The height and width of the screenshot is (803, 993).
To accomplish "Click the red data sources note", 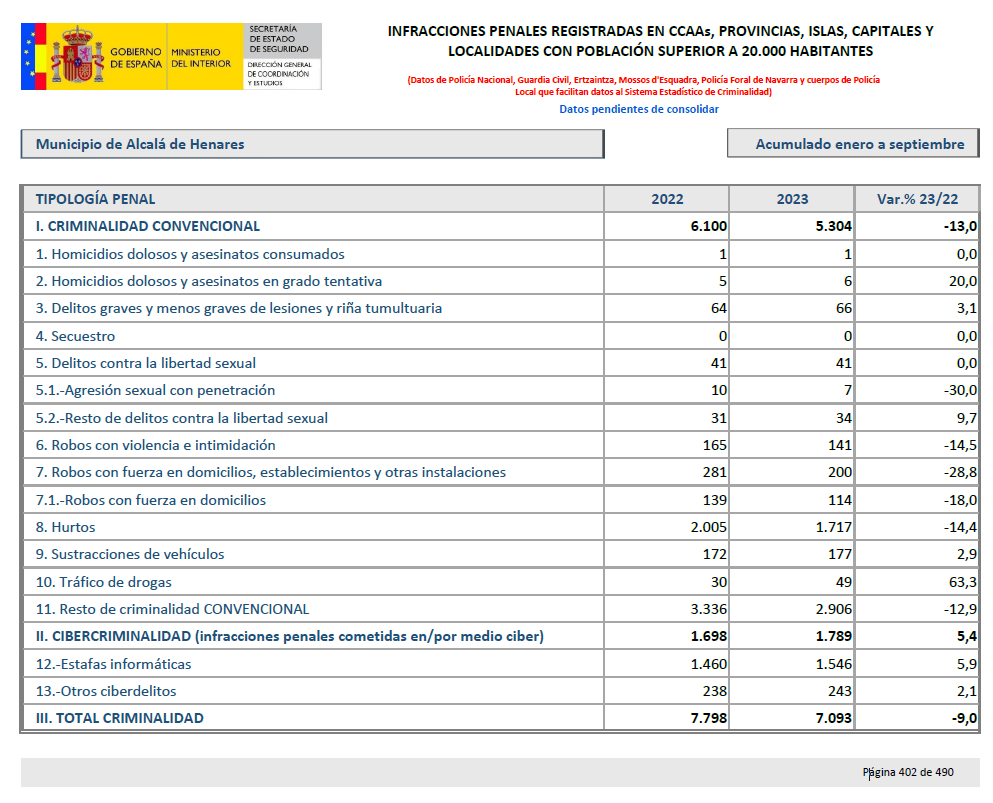I will click(x=643, y=86).
